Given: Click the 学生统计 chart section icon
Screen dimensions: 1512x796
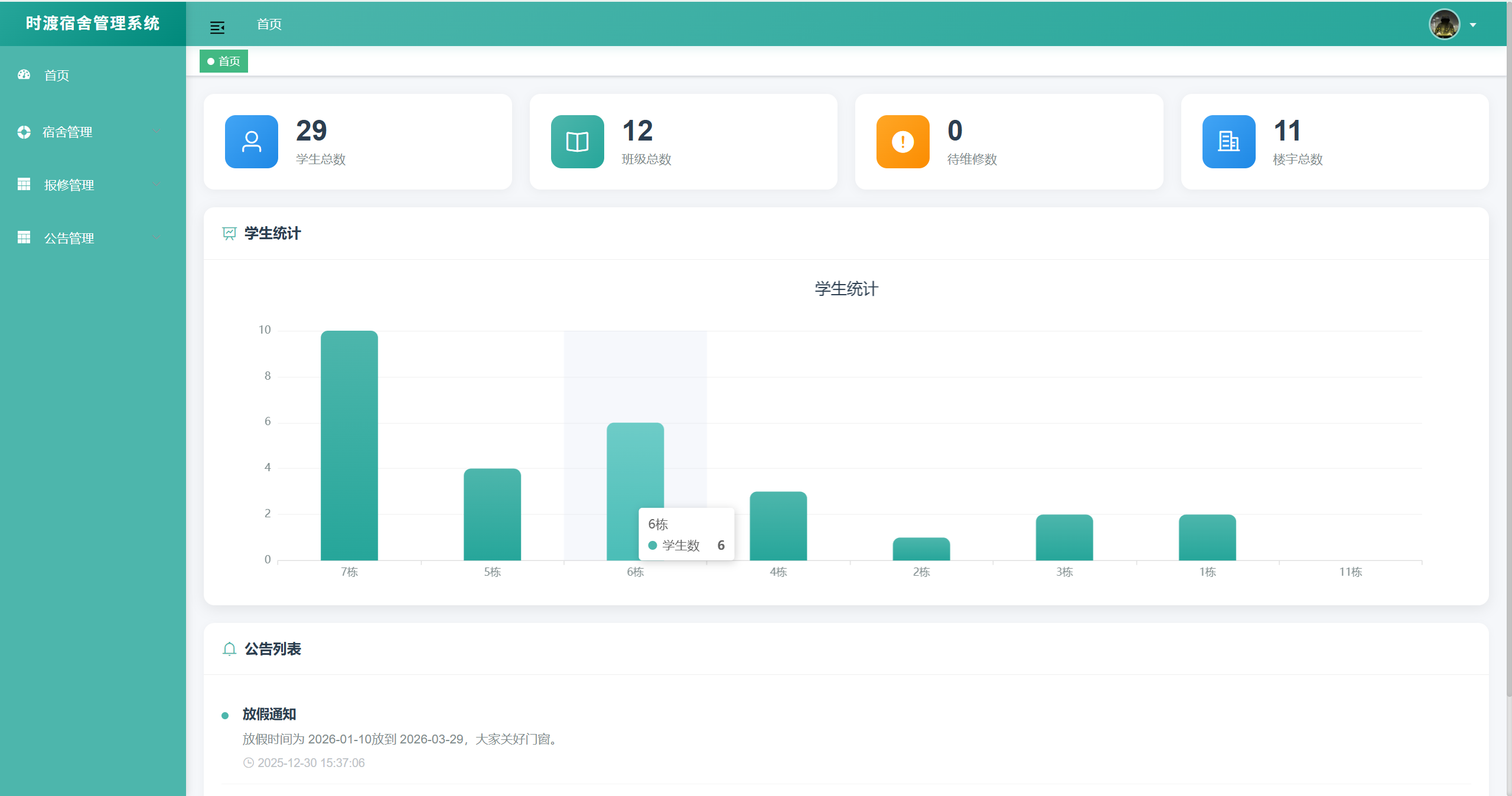Looking at the screenshot, I should [x=229, y=234].
